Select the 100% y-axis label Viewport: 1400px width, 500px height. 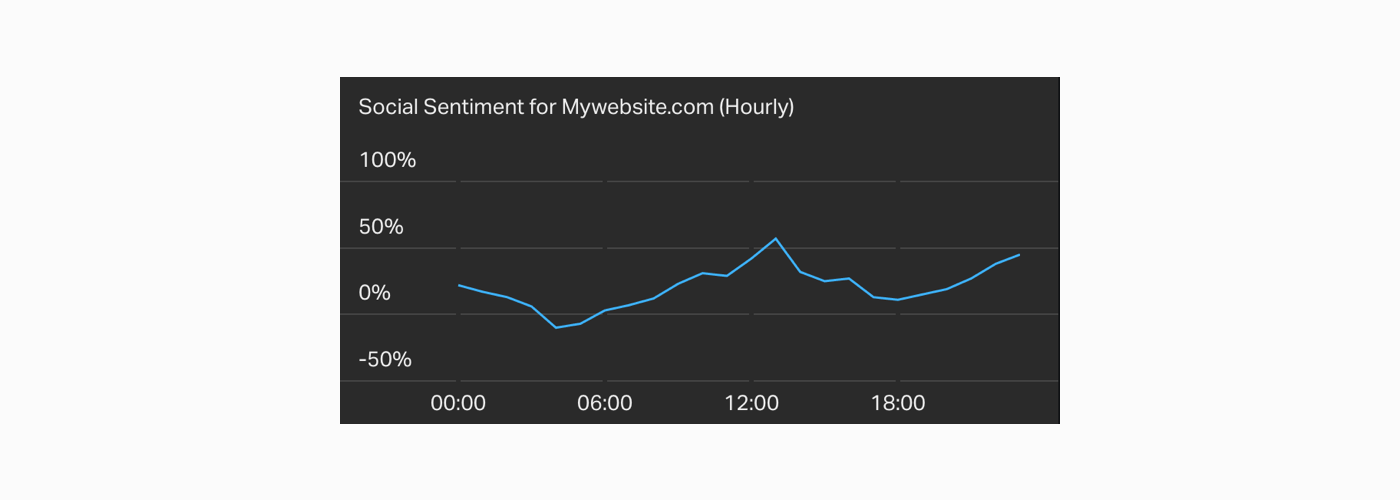point(387,160)
